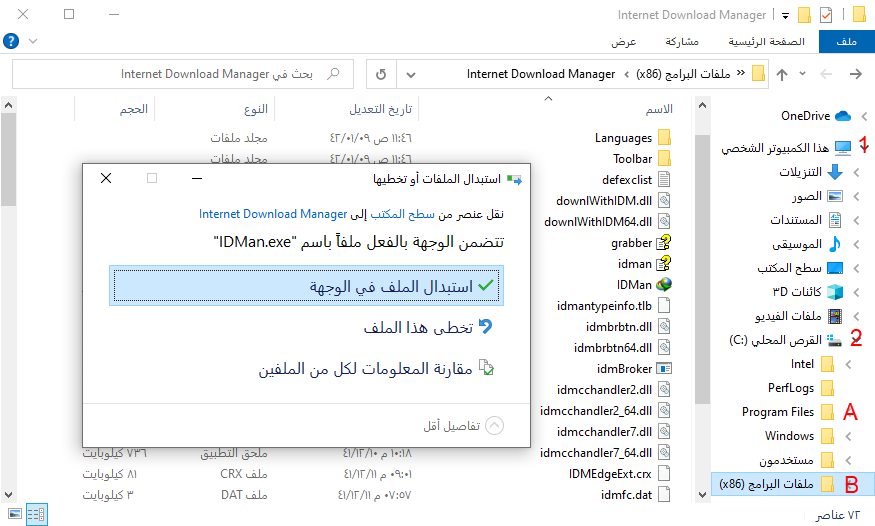Open the Languages folder icon
This screenshot has height=526, width=875.
click(x=664, y=137)
